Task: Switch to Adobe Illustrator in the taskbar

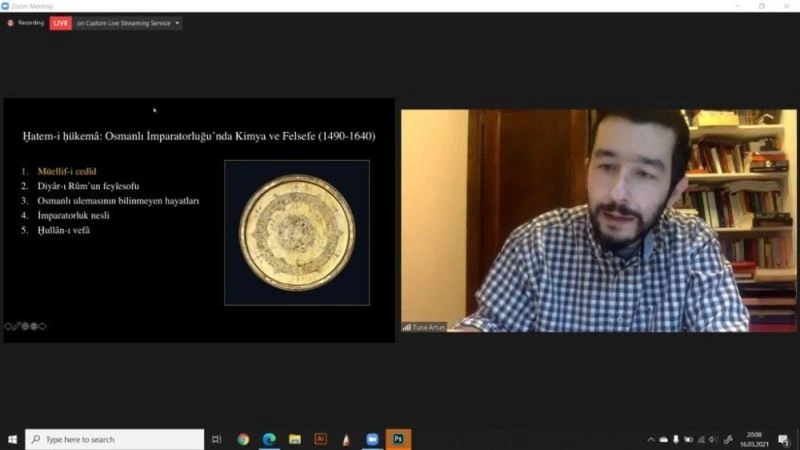Action: click(321, 439)
